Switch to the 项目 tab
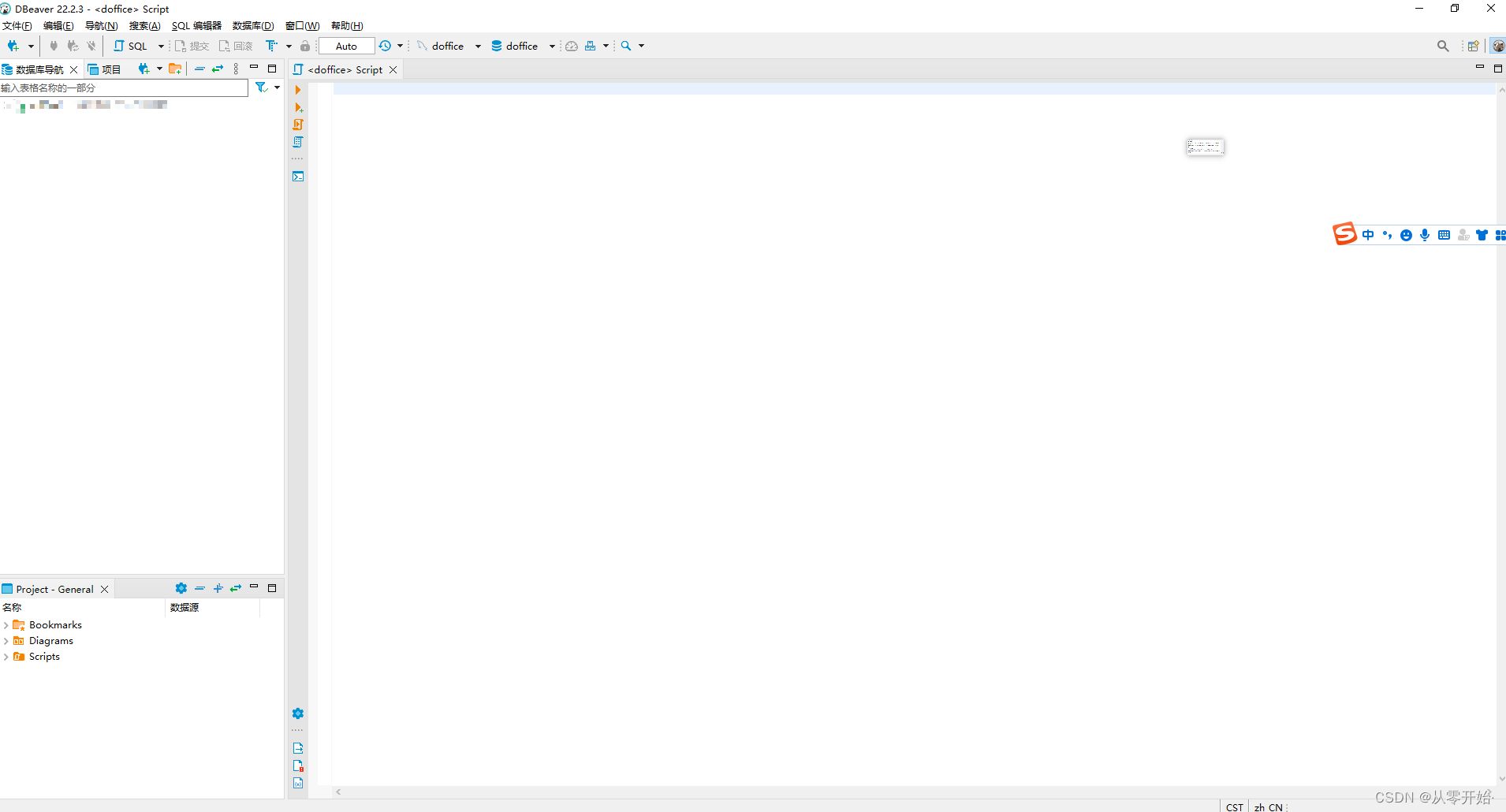Screen dimensions: 1506x812 pyautogui.click(x=104, y=69)
